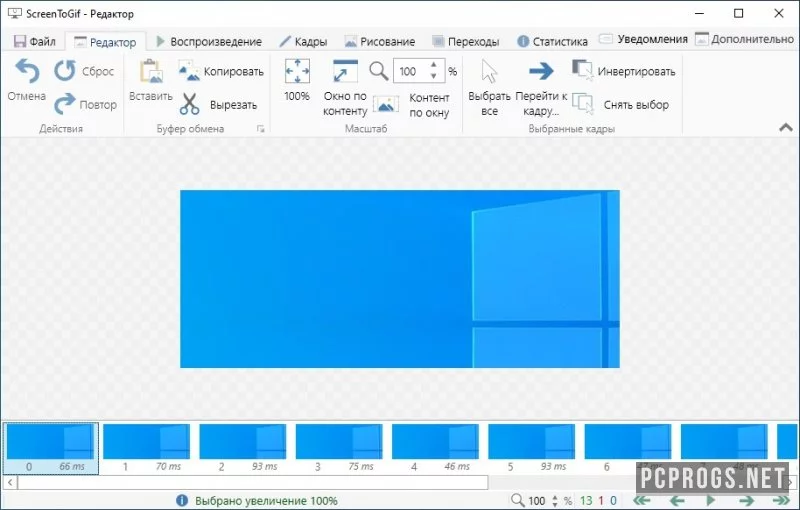Click the green total frames count 13
The image size is (800, 510).
(x=586, y=501)
